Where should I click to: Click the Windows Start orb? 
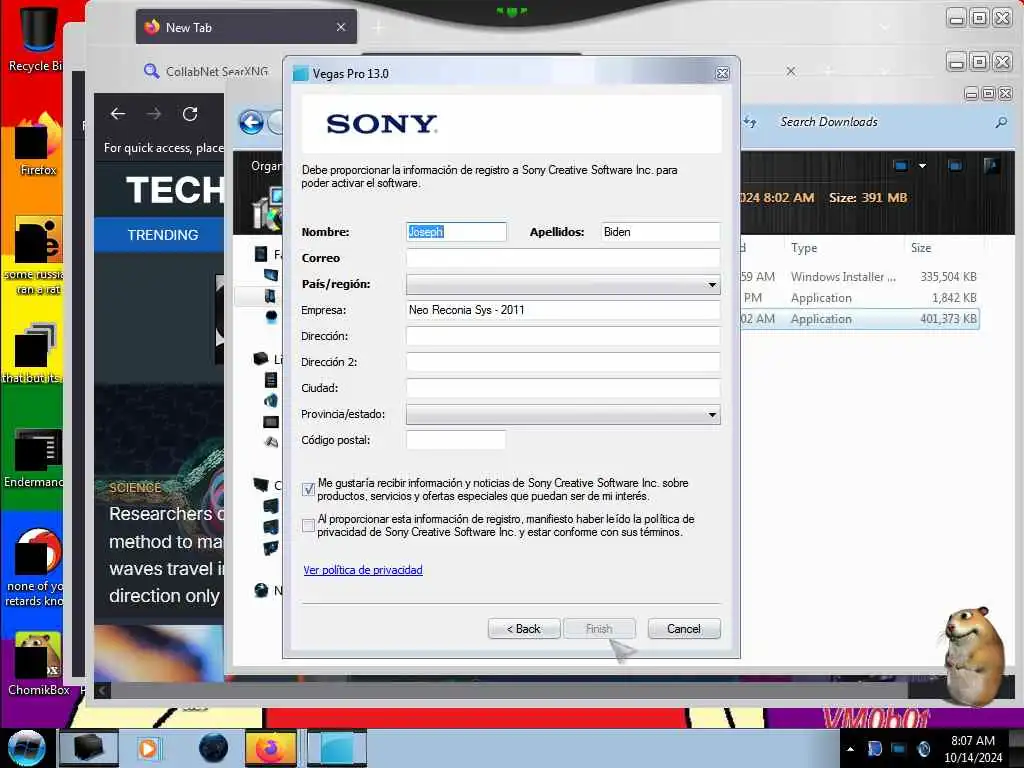(x=27, y=748)
